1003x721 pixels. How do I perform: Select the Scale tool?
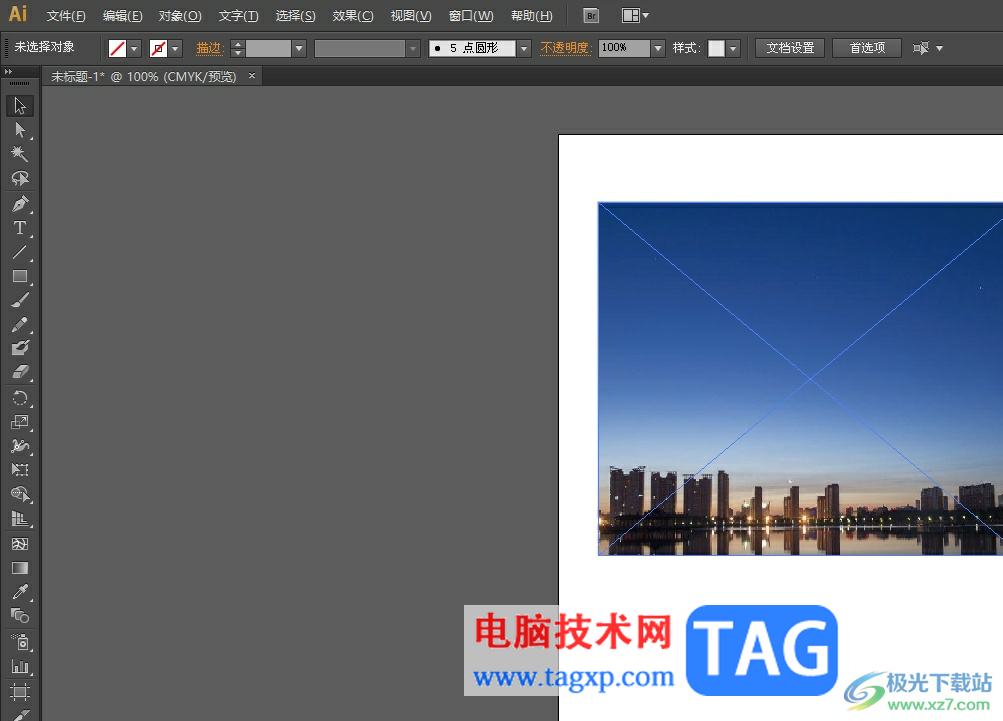(x=20, y=422)
